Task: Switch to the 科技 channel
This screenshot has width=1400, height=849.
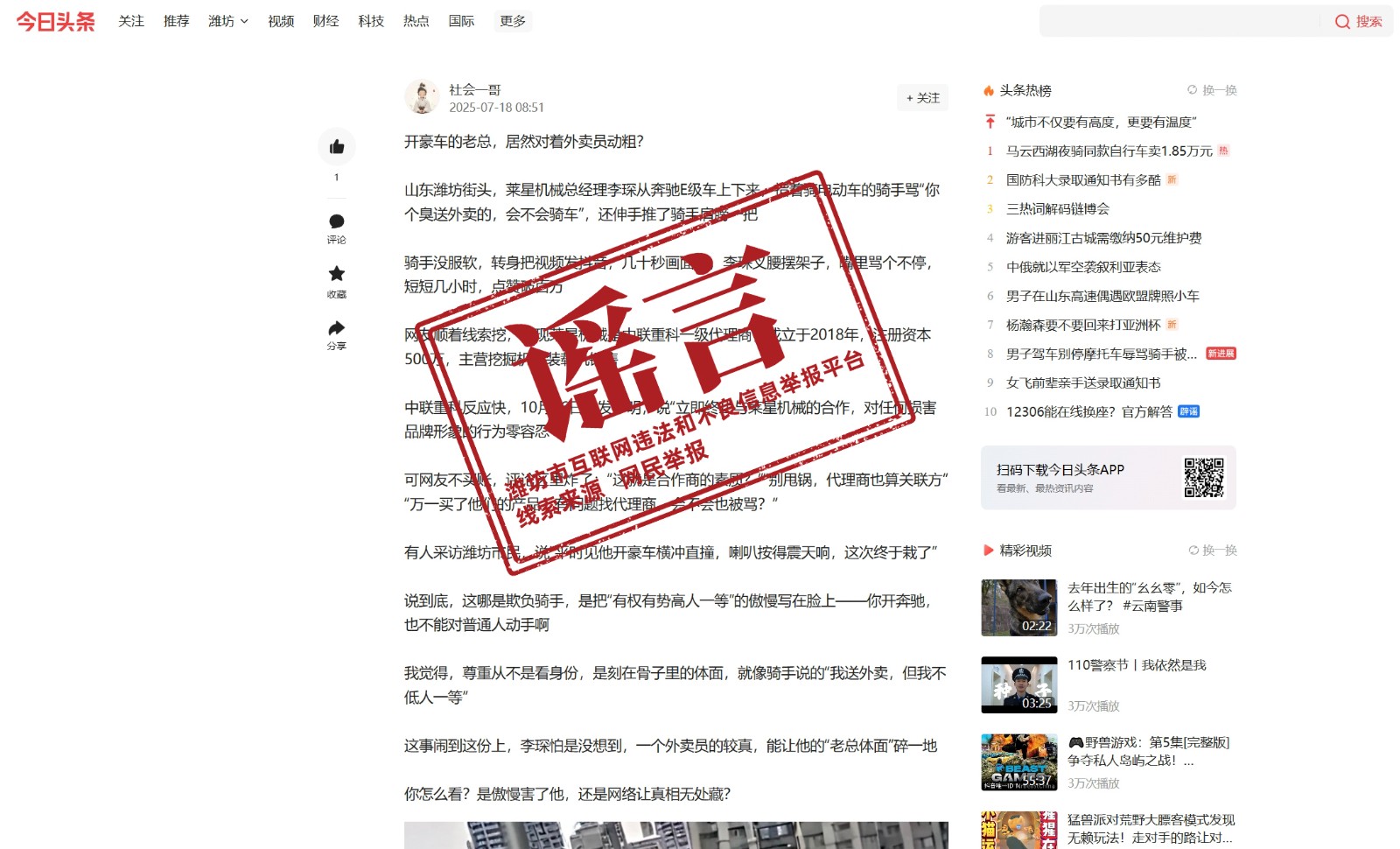Action: (371, 21)
